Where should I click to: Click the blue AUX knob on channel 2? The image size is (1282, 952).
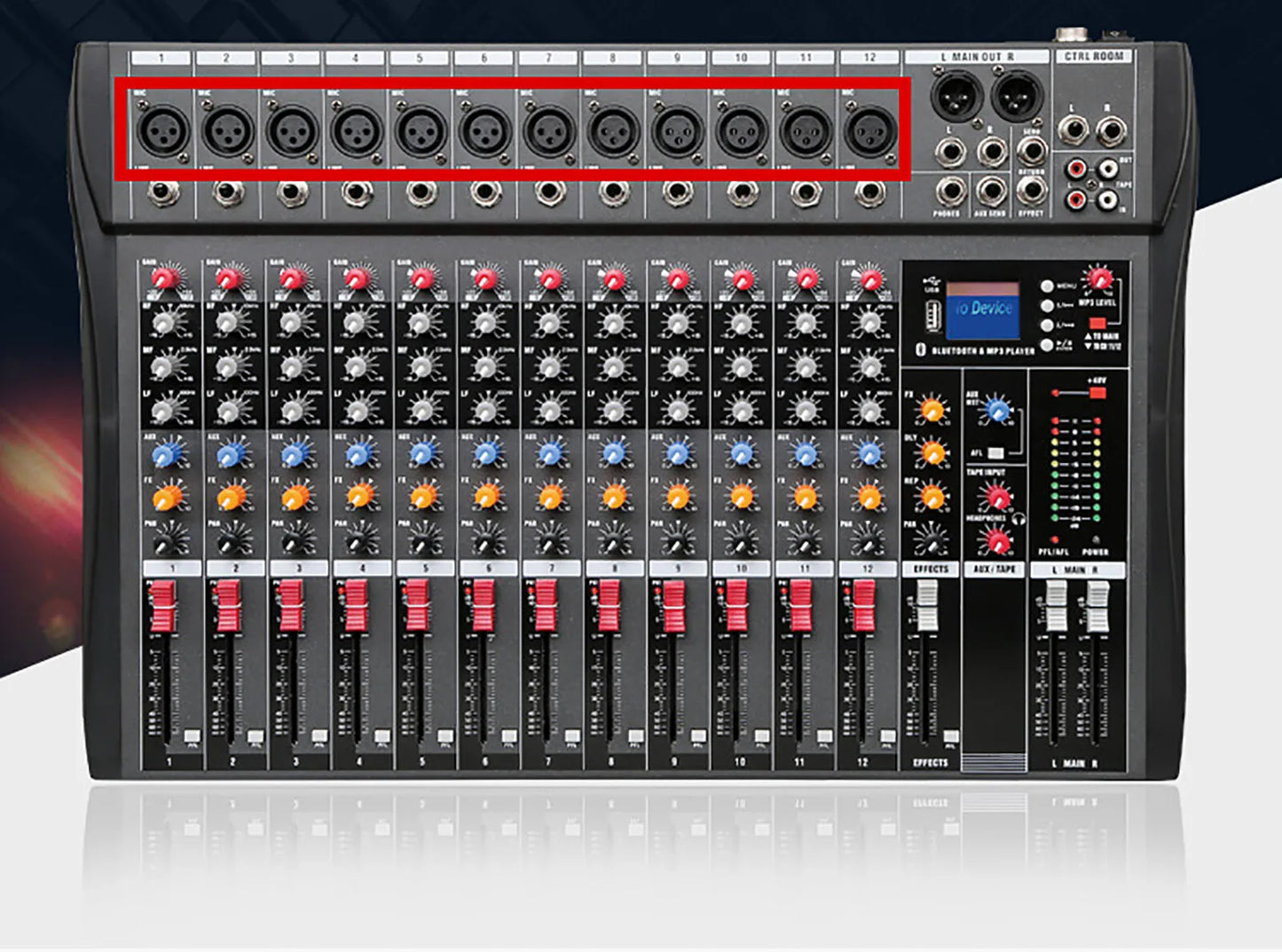229,456
